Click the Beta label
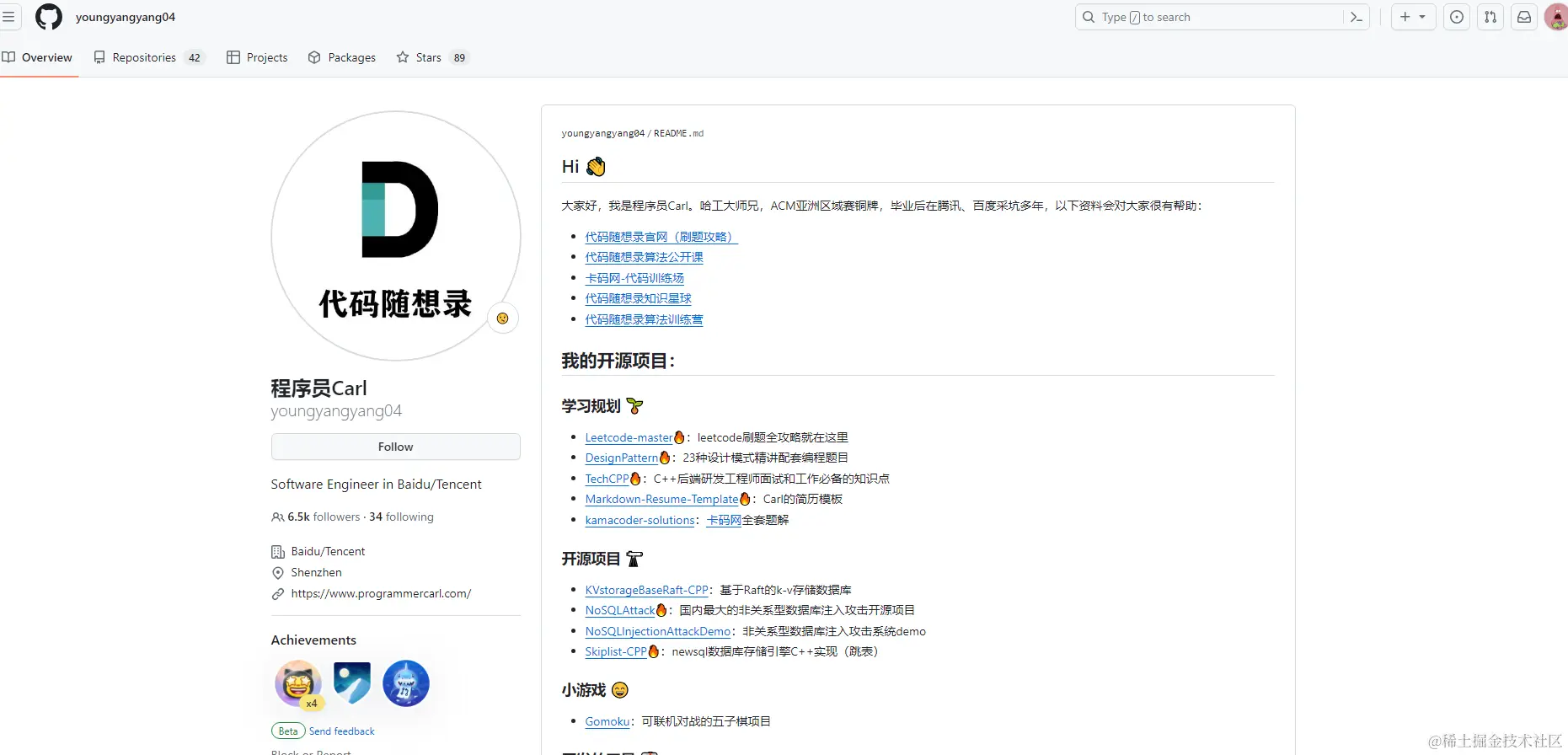The height and width of the screenshot is (755, 1568). coord(288,731)
